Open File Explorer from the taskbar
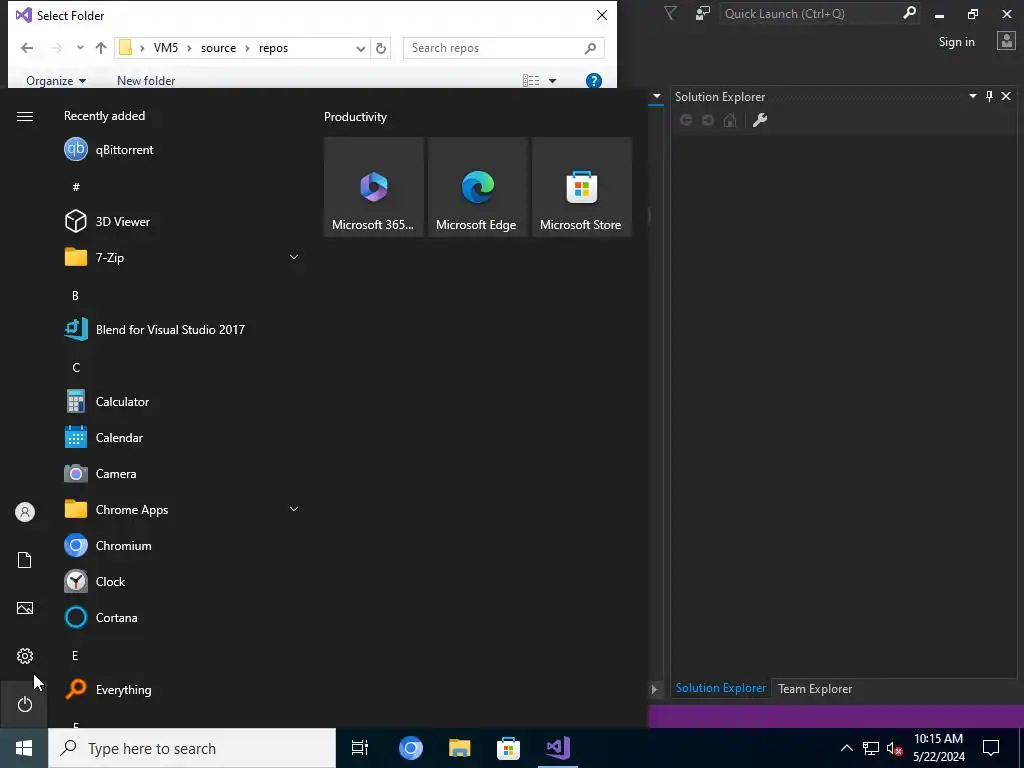Viewport: 1024px width, 768px height. (460, 748)
